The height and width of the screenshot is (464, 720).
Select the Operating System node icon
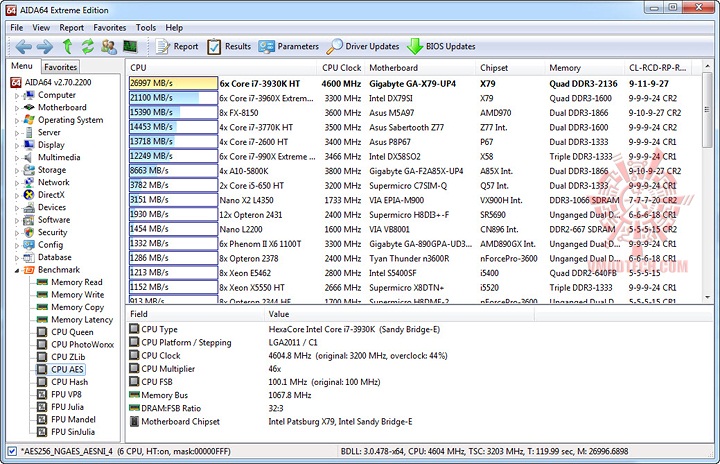29,120
